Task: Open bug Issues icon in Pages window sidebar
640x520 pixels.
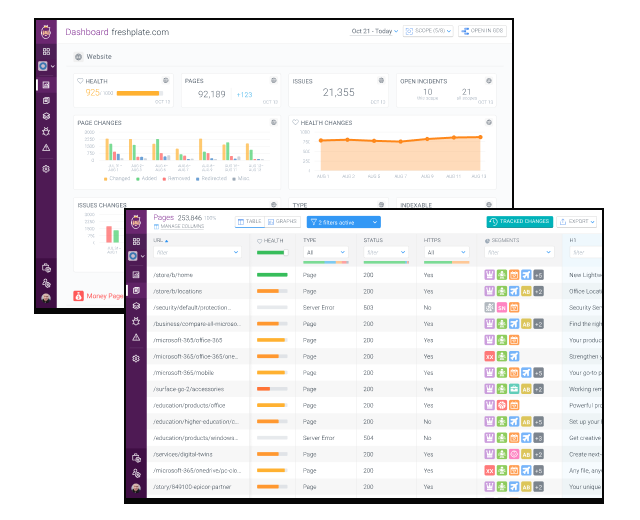Action: coord(136,321)
